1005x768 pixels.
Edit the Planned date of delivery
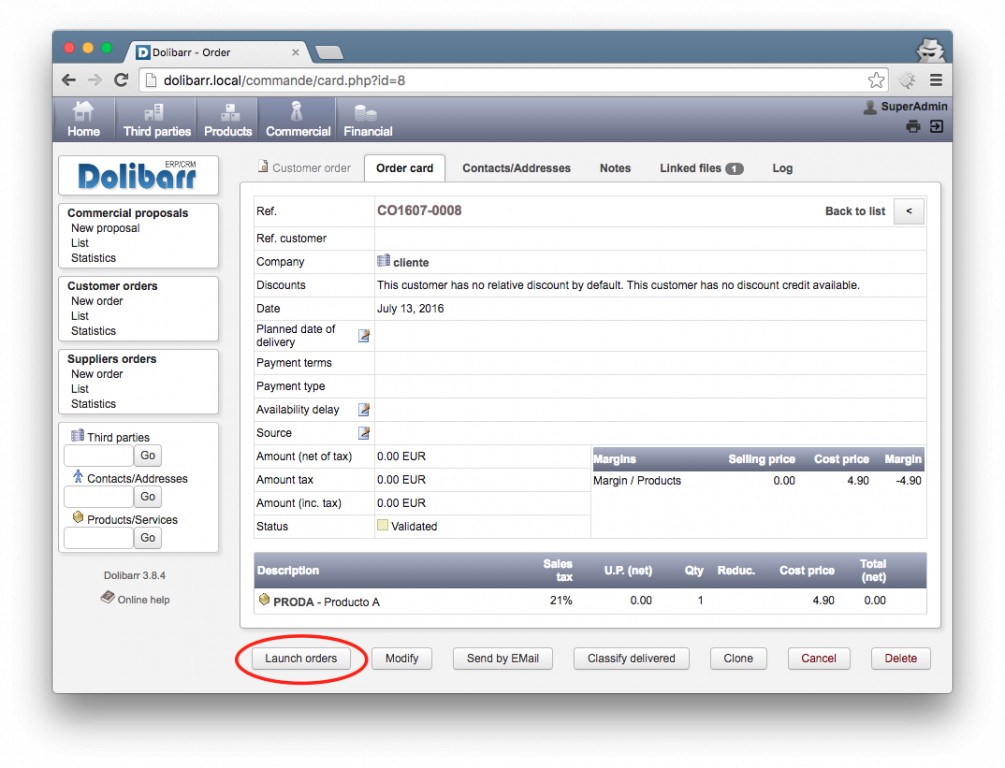pyautogui.click(x=363, y=336)
